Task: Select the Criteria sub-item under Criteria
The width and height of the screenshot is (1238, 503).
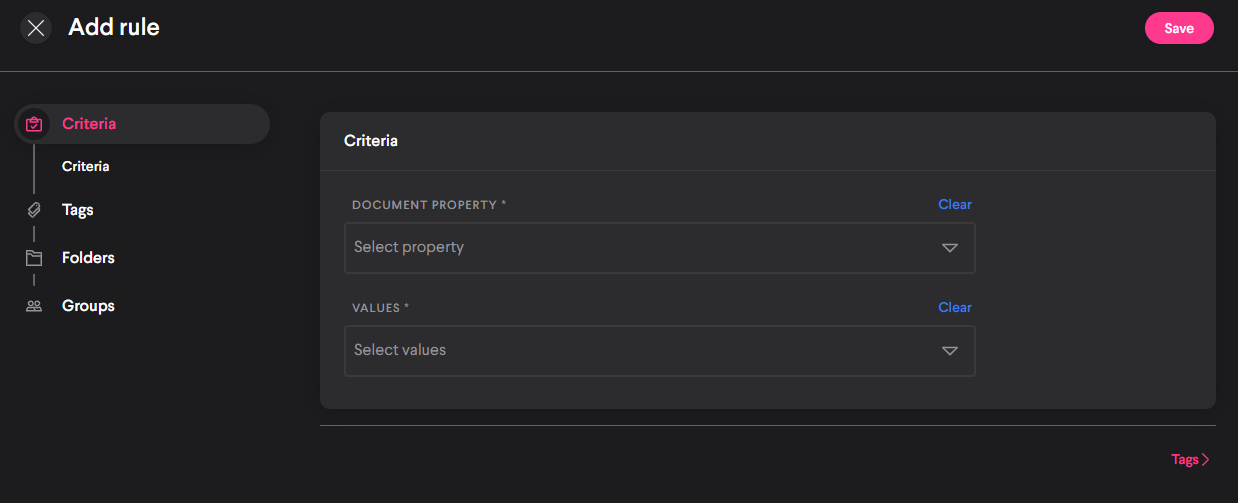Action: [x=85, y=166]
